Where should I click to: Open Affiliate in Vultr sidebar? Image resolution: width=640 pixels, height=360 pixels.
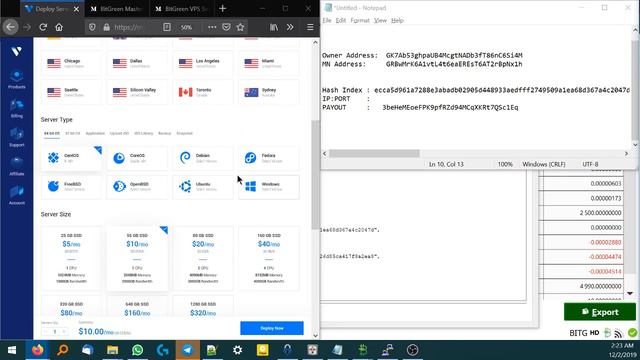coord(17,166)
